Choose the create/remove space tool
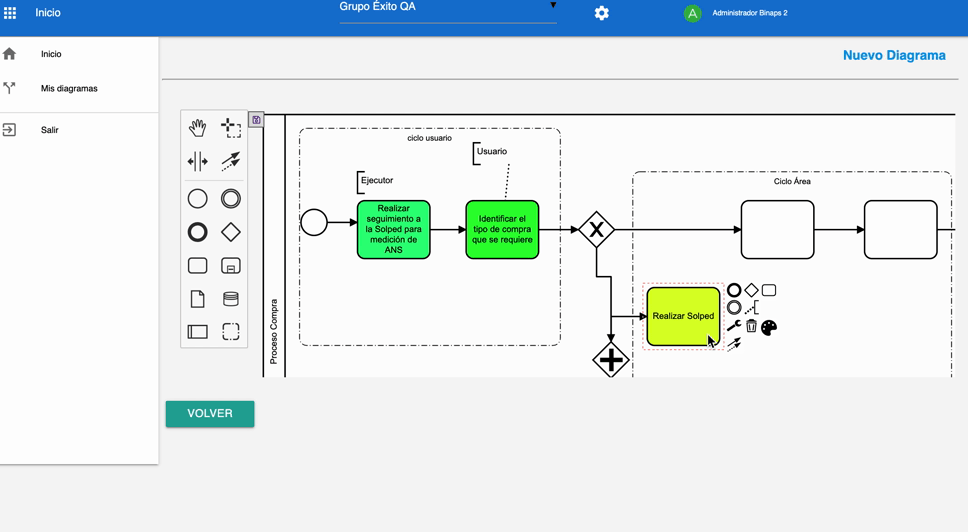968x532 pixels. point(198,161)
